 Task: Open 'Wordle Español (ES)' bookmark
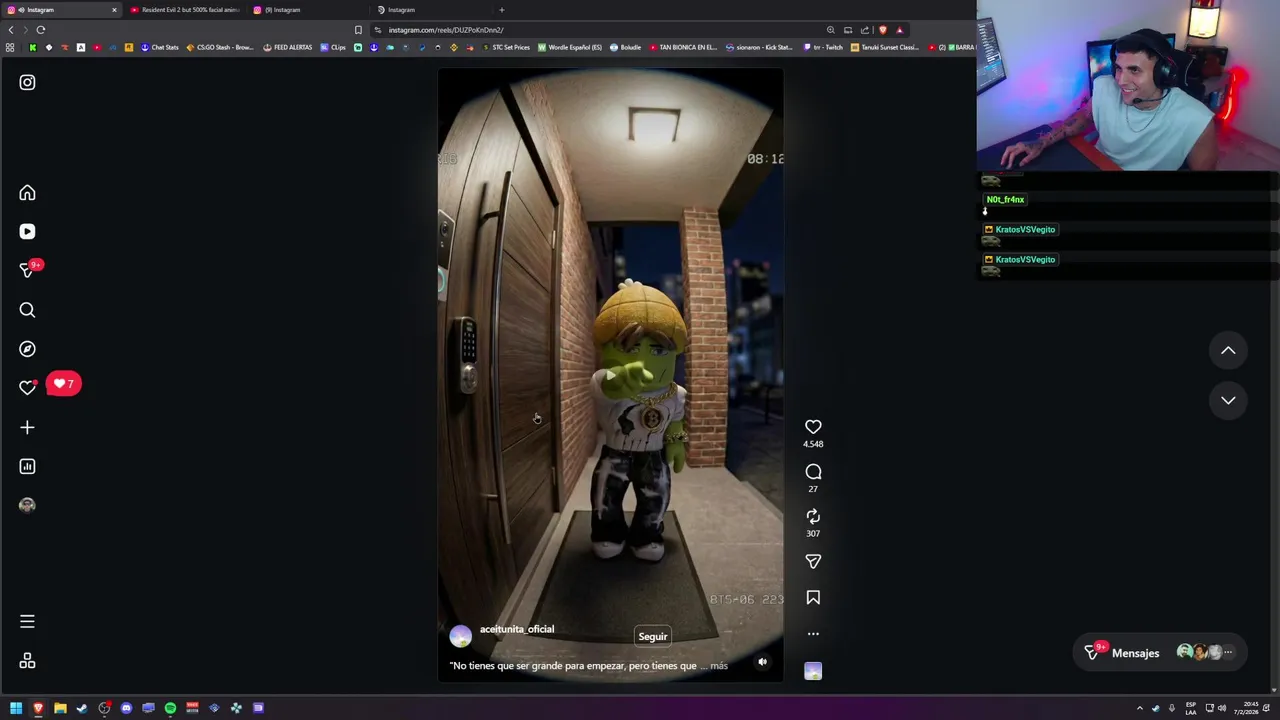point(570,47)
